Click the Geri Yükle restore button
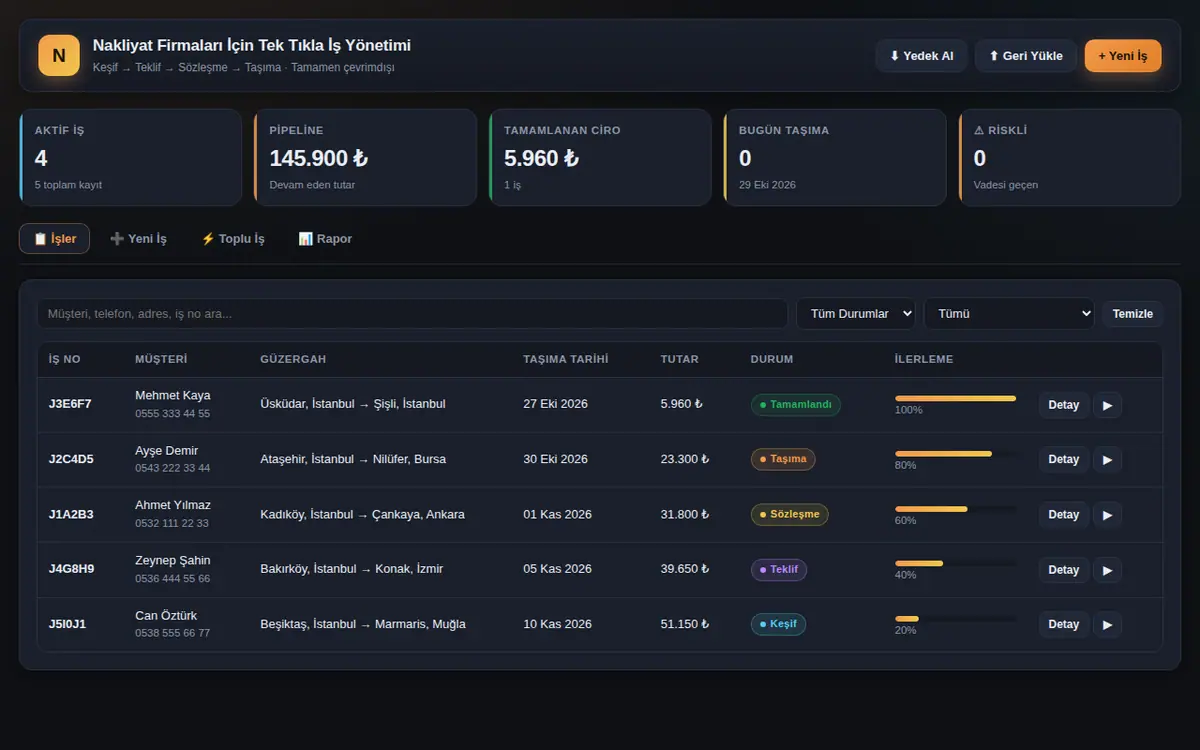The height and width of the screenshot is (750, 1200). tap(1026, 56)
